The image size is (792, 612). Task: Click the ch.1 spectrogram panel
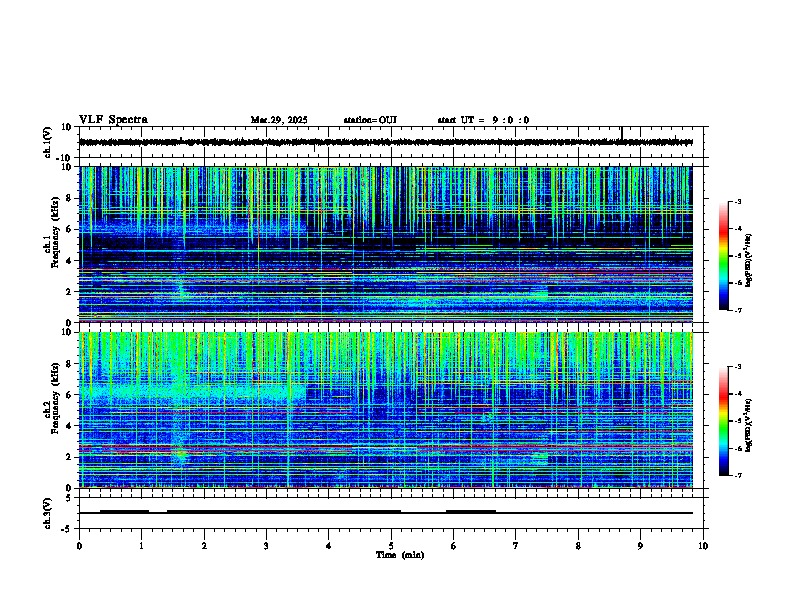point(386,244)
